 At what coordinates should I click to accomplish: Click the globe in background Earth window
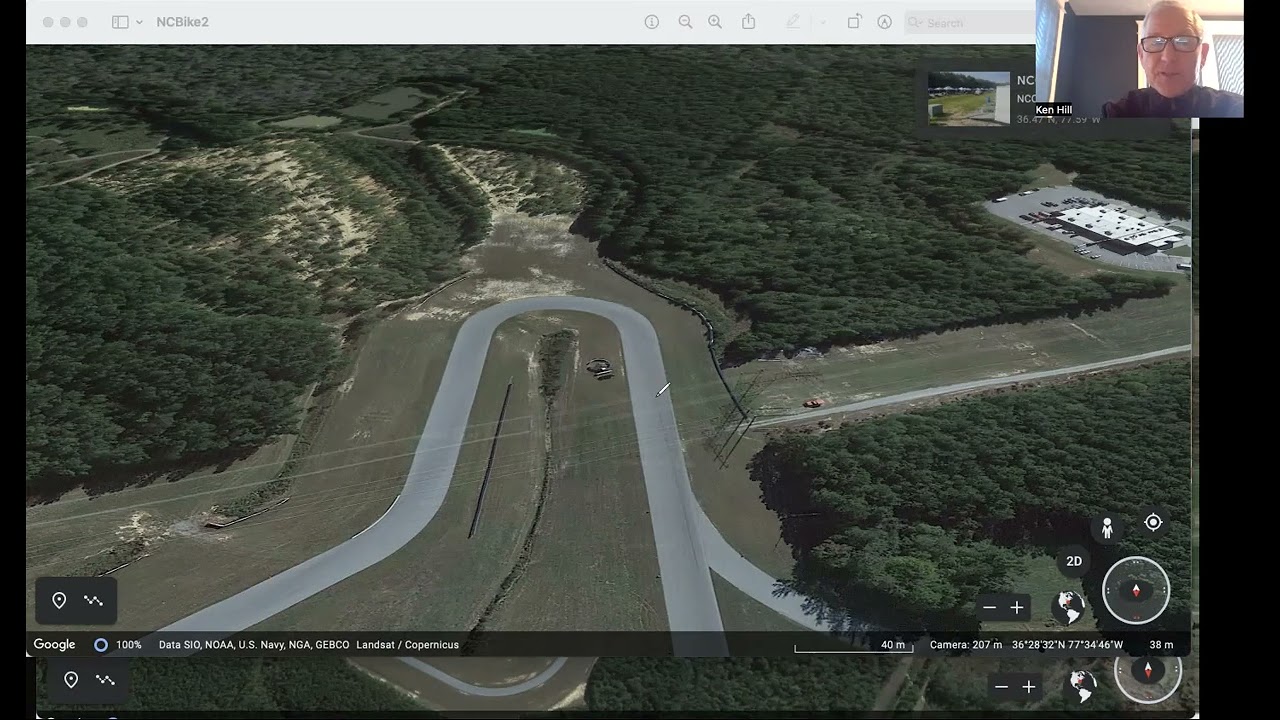[x=1082, y=685]
